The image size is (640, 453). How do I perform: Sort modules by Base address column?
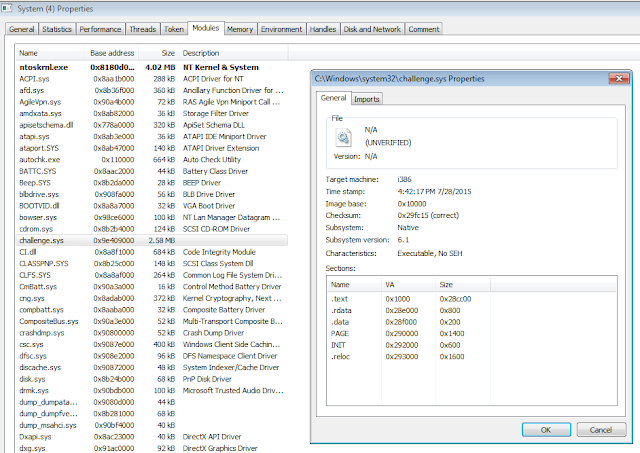pos(112,53)
